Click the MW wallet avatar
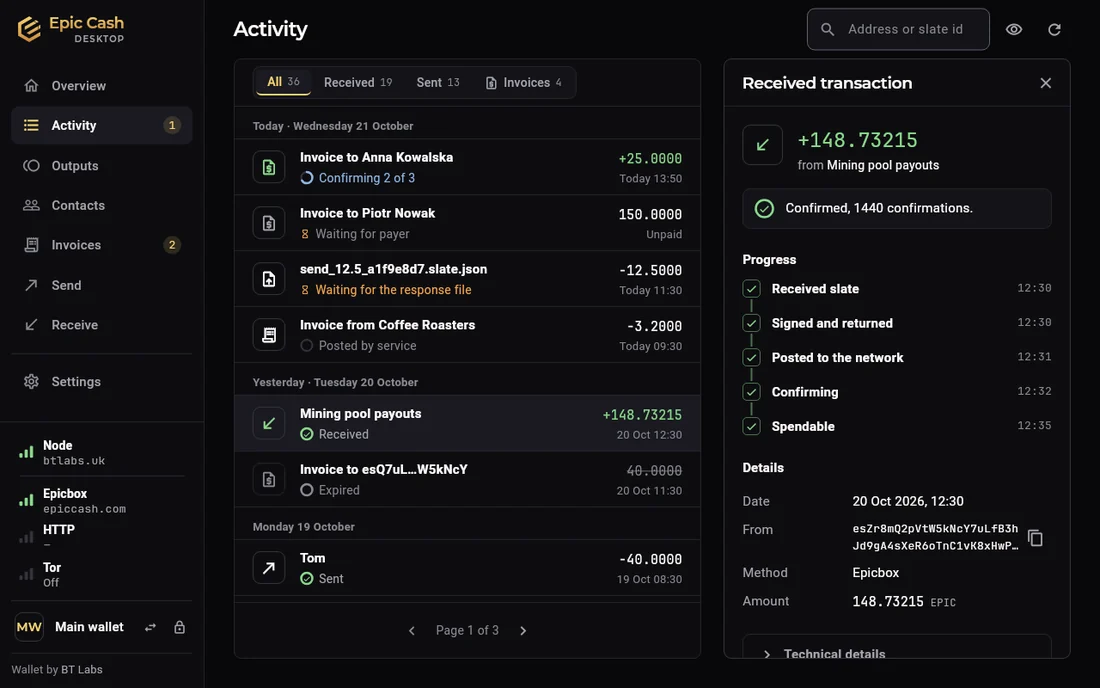This screenshot has width=1100, height=688. [x=29, y=627]
